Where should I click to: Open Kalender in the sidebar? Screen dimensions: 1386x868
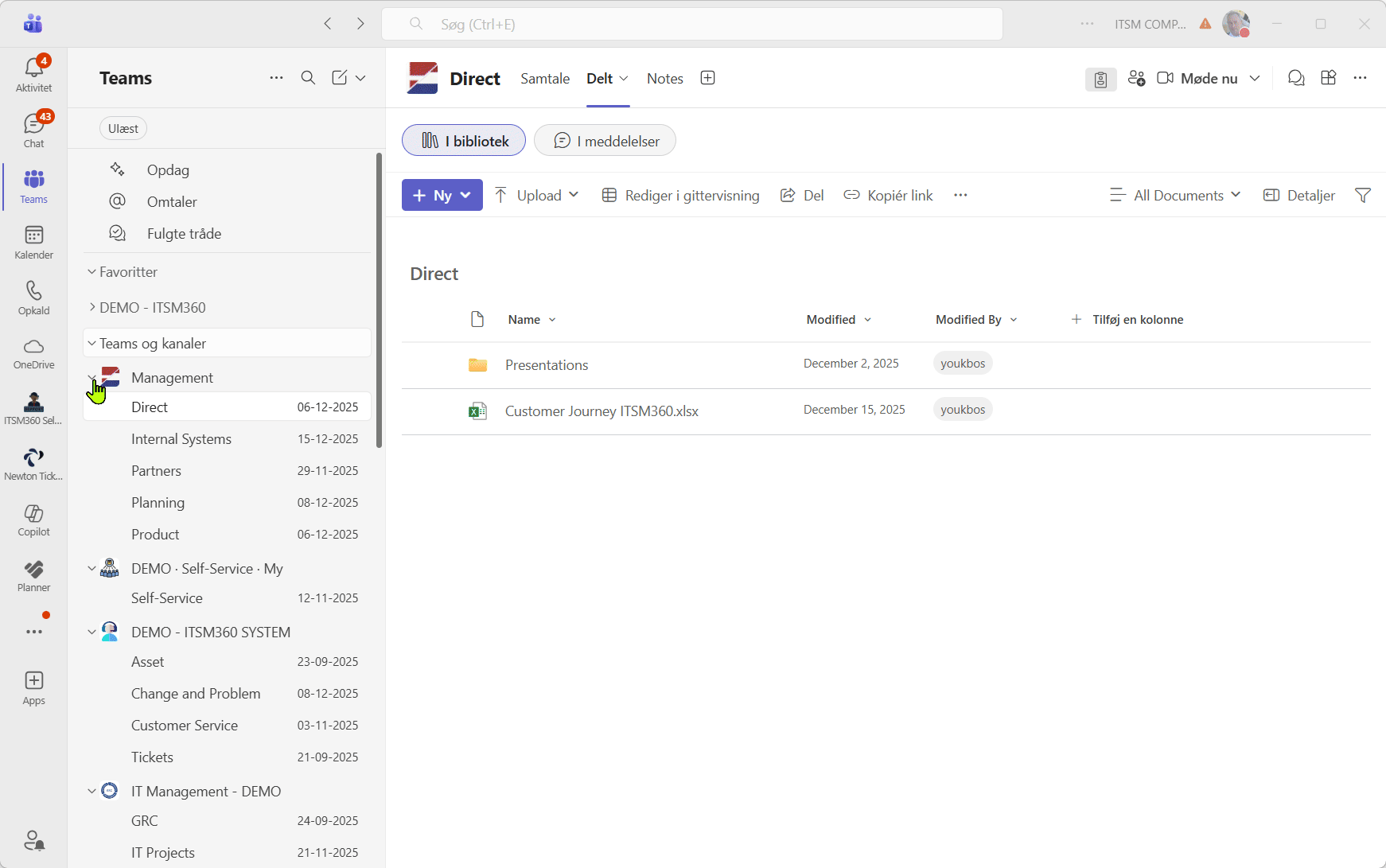pyautogui.click(x=33, y=241)
